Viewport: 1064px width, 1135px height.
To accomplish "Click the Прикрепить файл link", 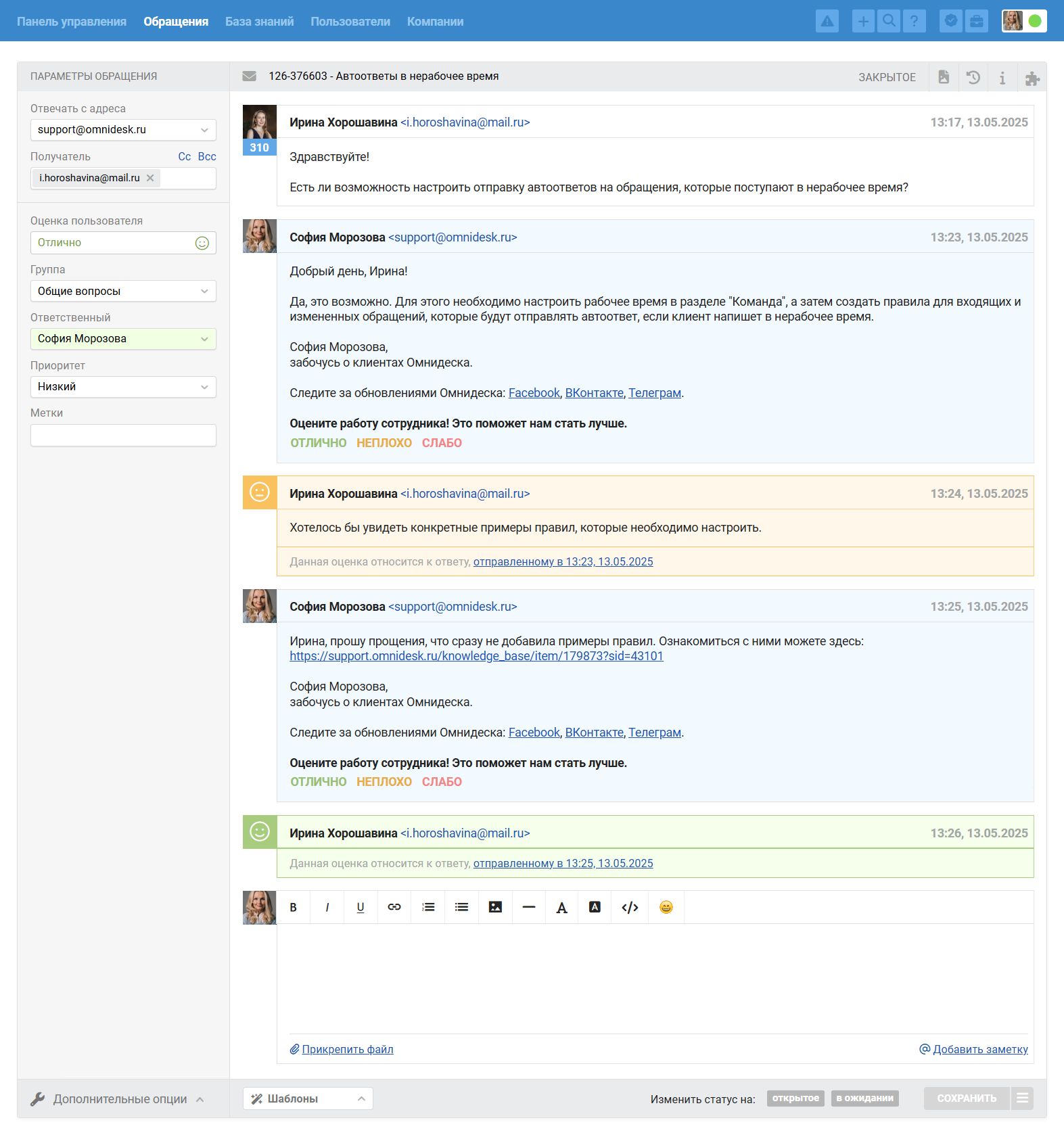I will 347,1049.
